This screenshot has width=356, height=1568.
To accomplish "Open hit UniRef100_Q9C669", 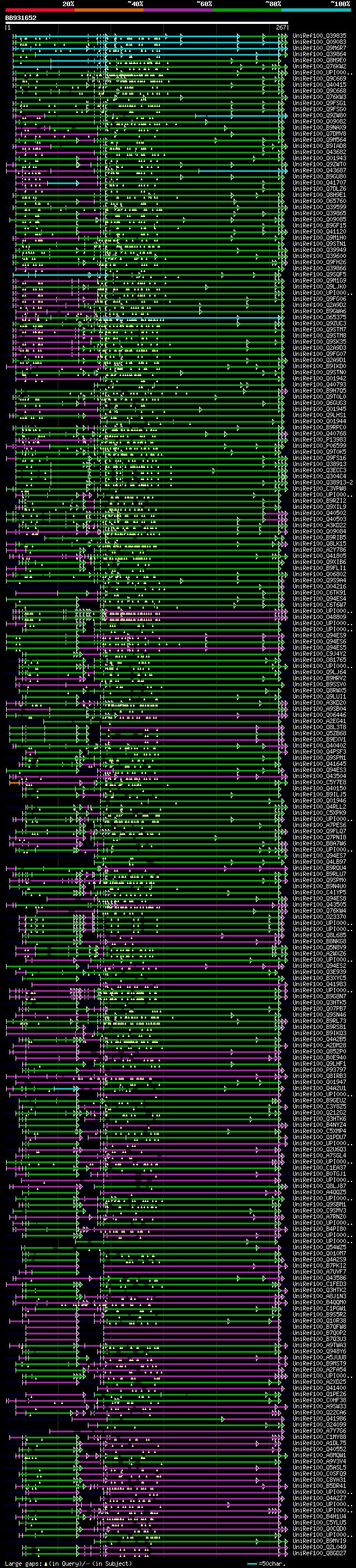I will click(x=319, y=78).
